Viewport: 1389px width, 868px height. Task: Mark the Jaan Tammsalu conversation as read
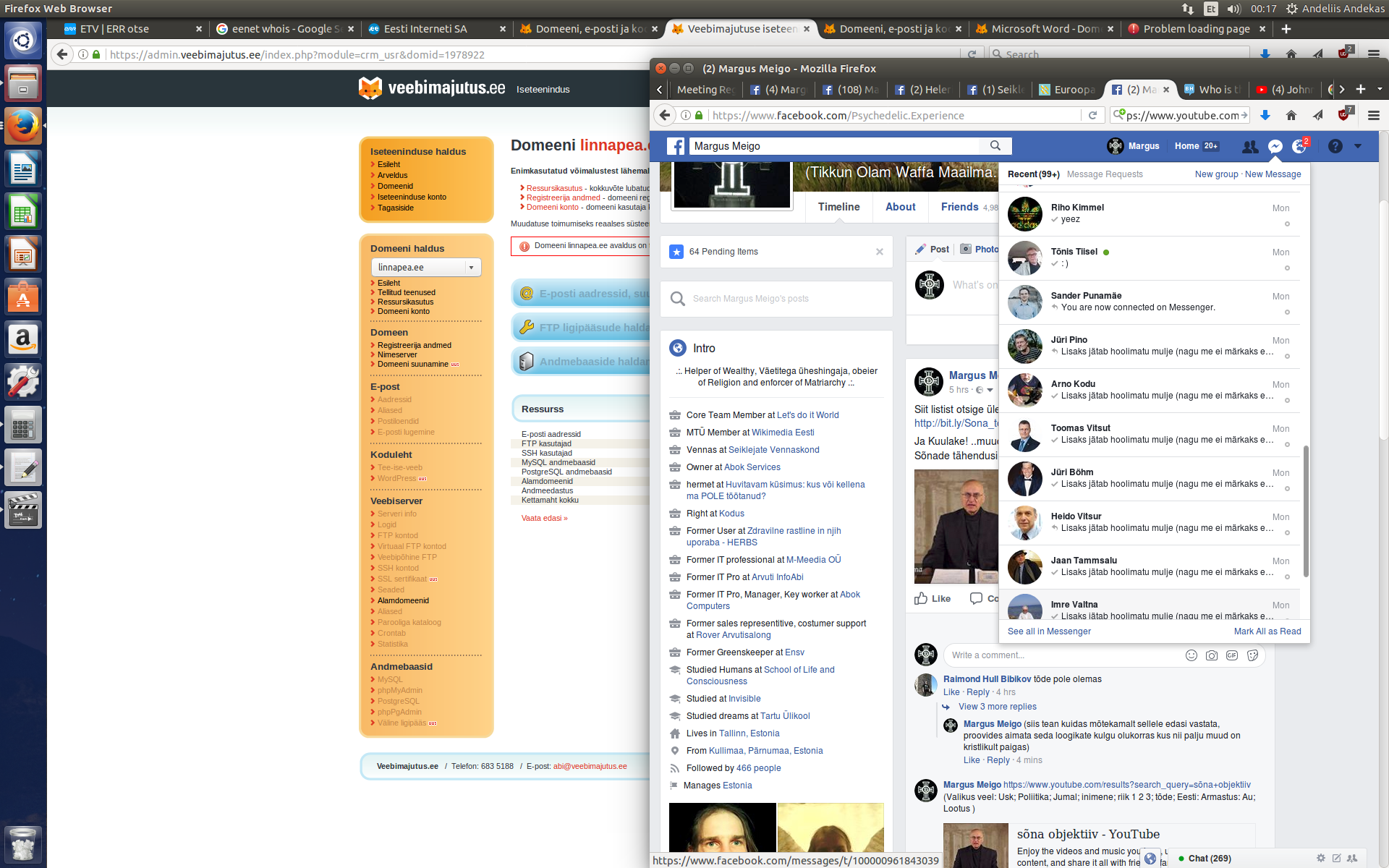[x=1287, y=577]
